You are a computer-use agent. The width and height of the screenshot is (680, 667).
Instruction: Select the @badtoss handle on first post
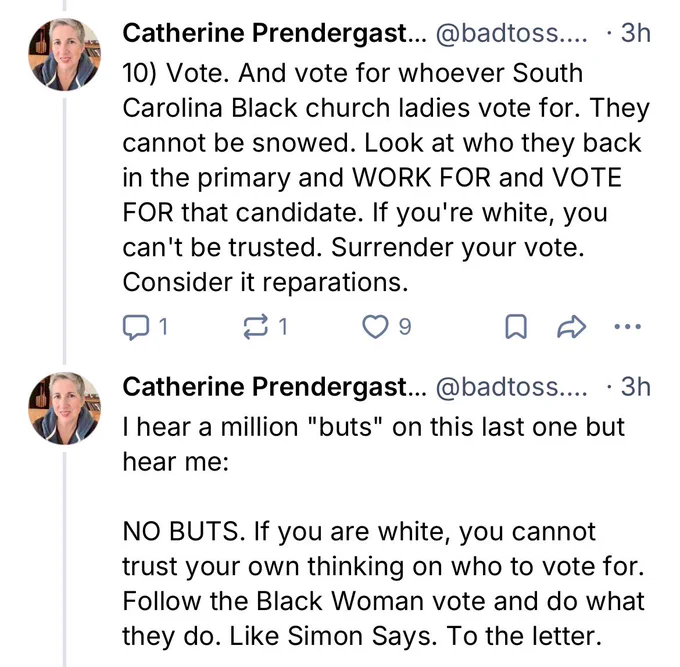(509, 33)
